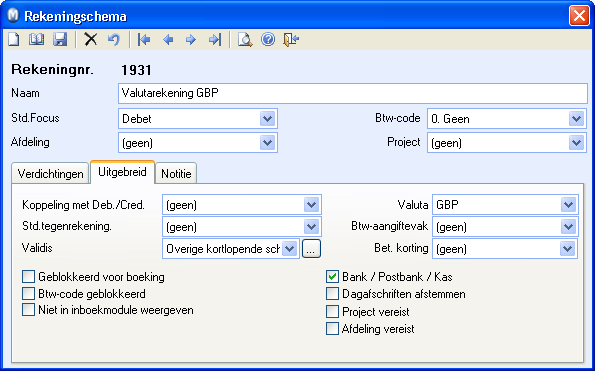The width and height of the screenshot is (595, 371).
Task: Switch to the Verdichtingen tab
Action: (x=50, y=173)
